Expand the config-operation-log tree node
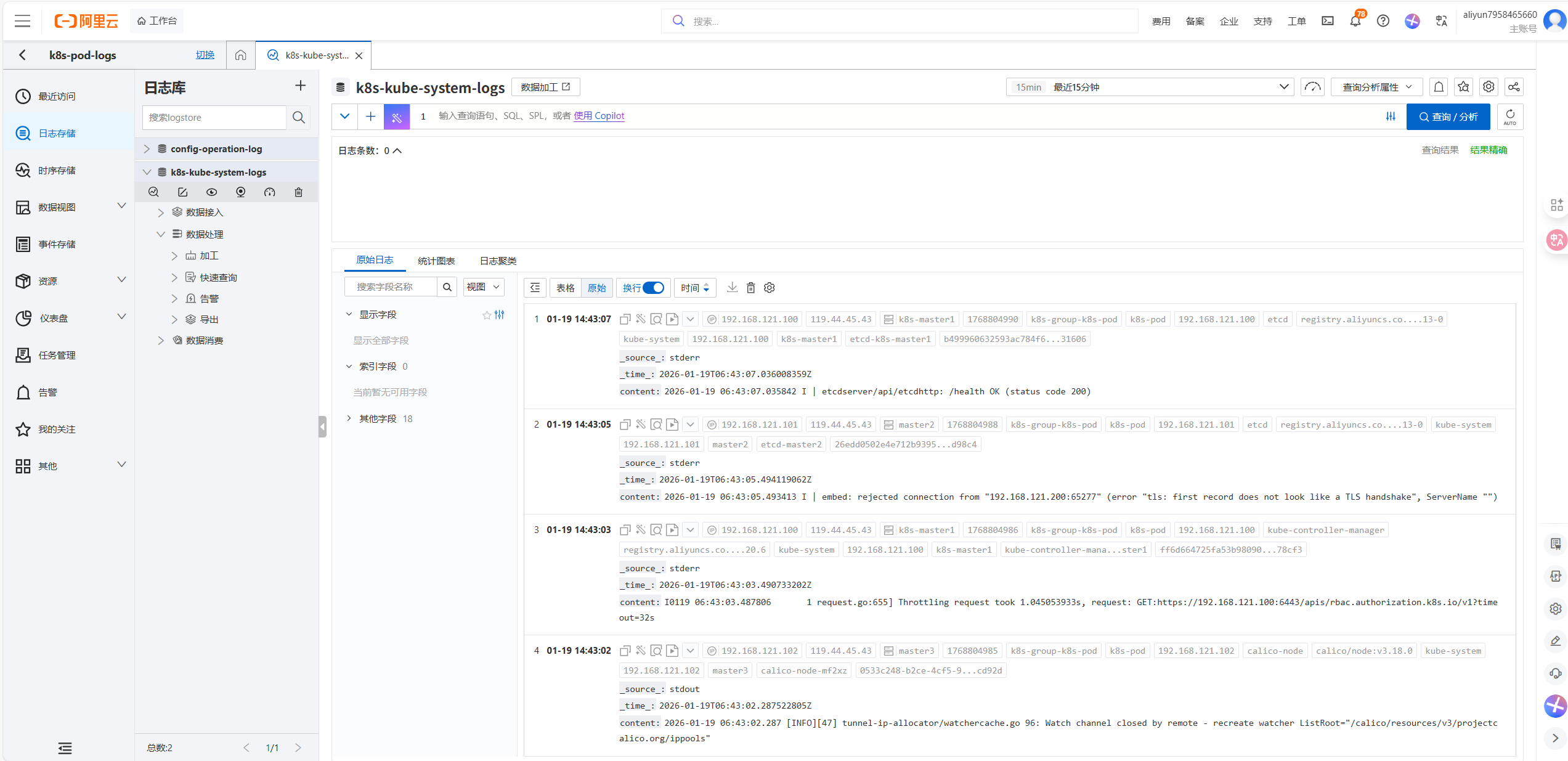1568x761 pixels. pos(147,149)
